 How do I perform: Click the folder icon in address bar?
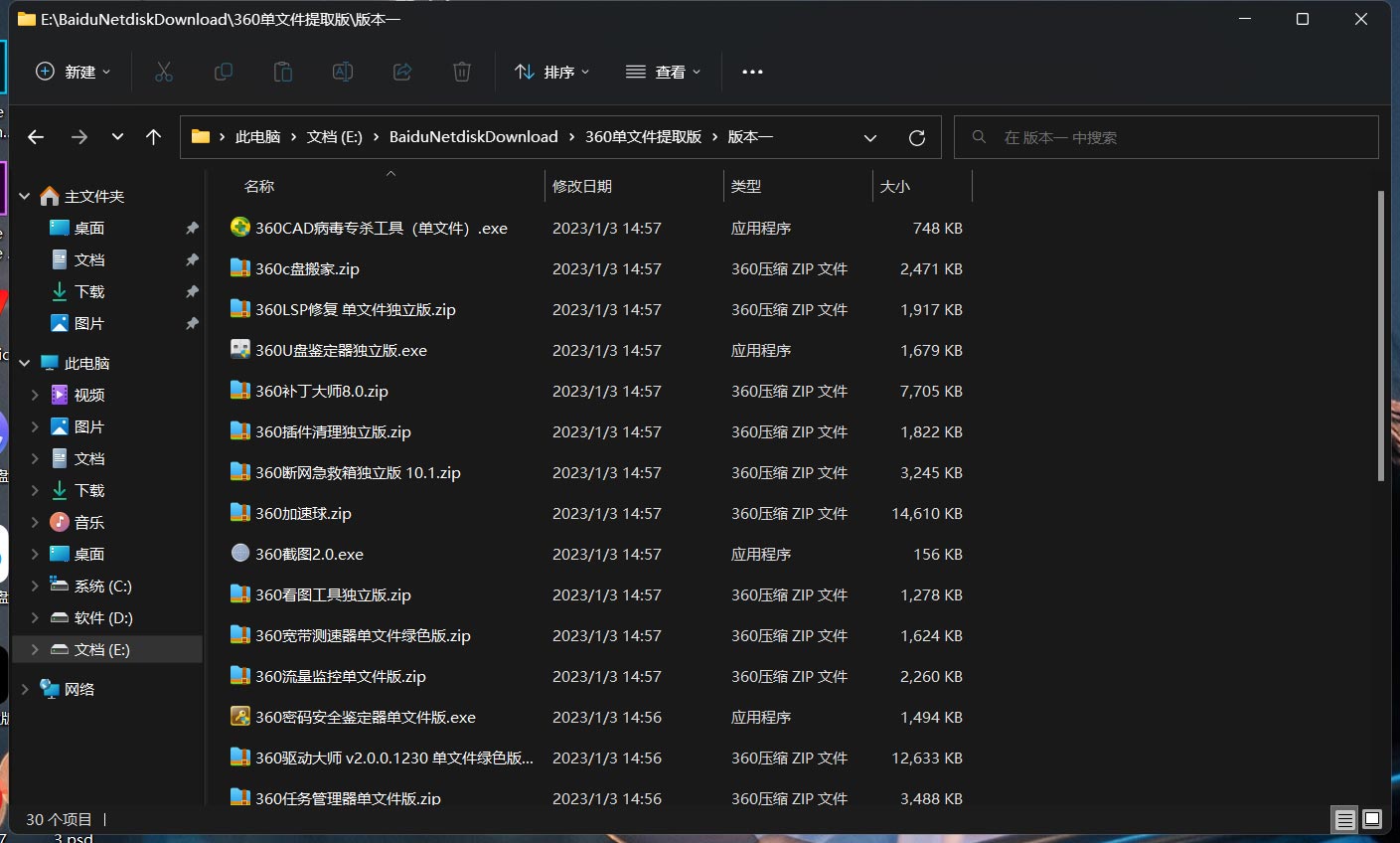[x=201, y=137]
